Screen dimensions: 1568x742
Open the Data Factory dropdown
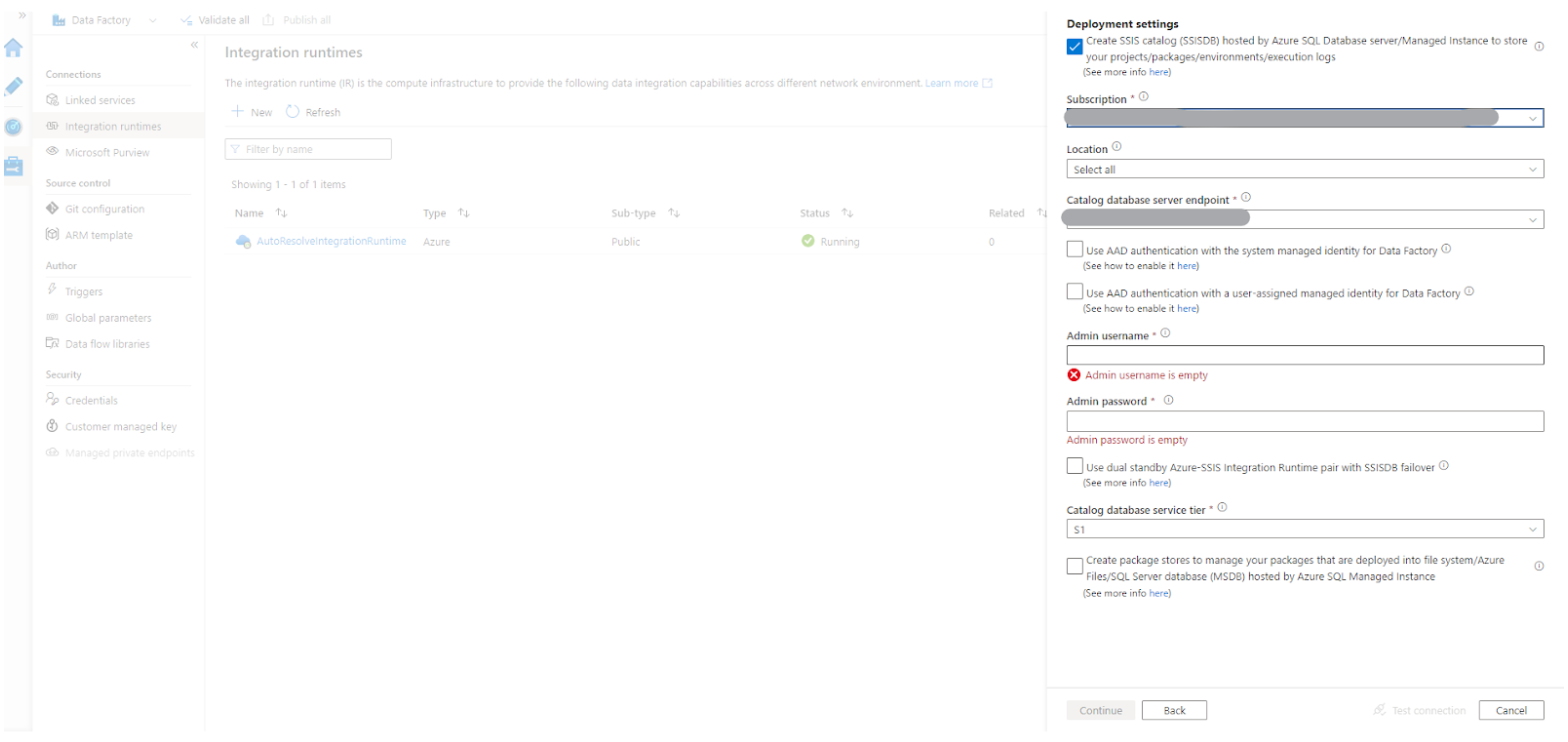click(x=104, y=20)
